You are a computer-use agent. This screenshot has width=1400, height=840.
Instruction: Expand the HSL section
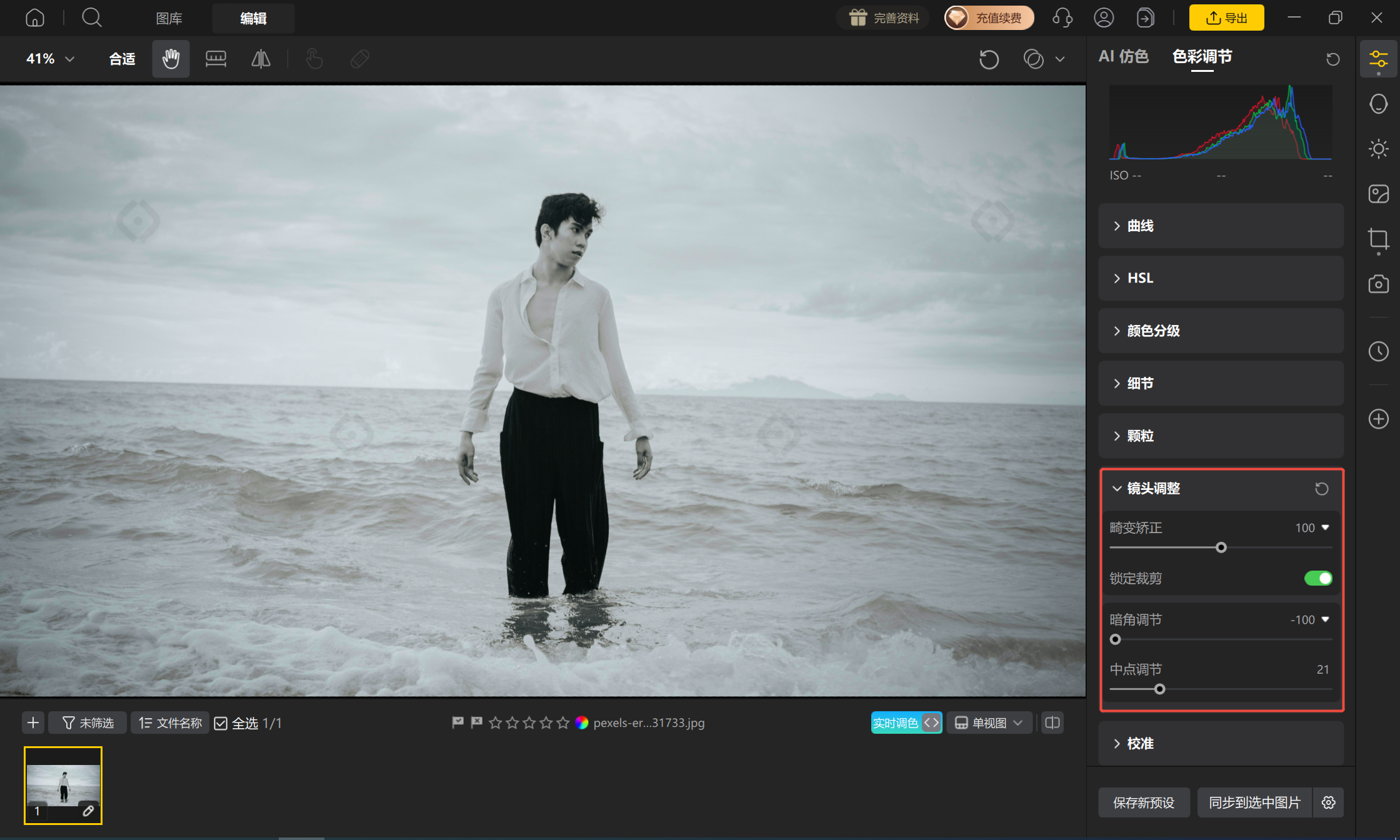(x=1221, y=278)
